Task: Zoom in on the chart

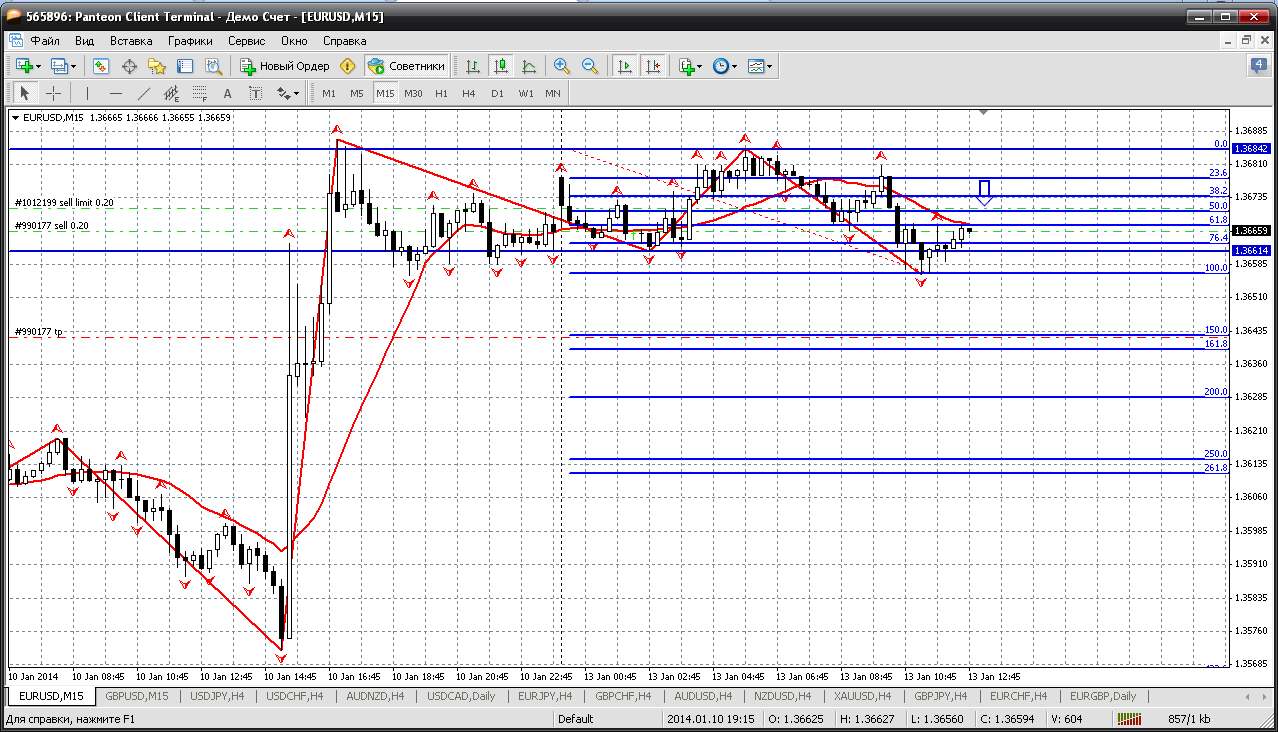Action: [x=562, y=66]
